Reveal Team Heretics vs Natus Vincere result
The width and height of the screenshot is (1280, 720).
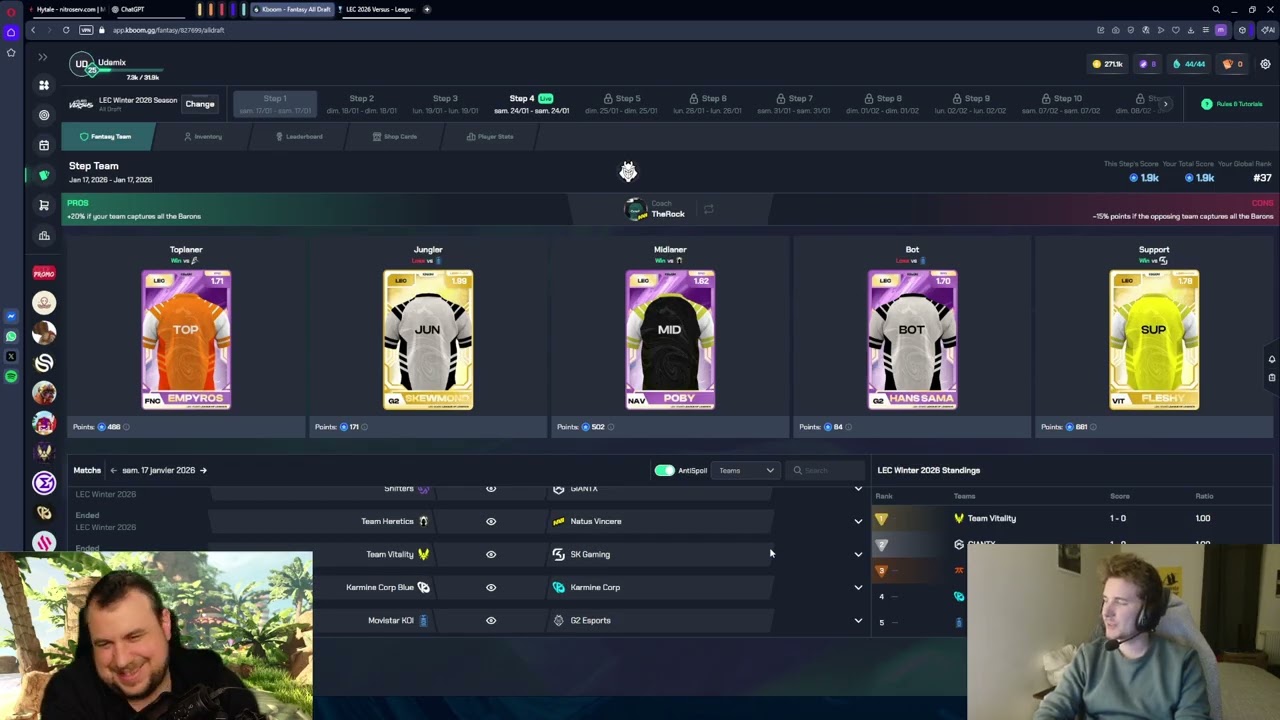(x=491, y=521)
